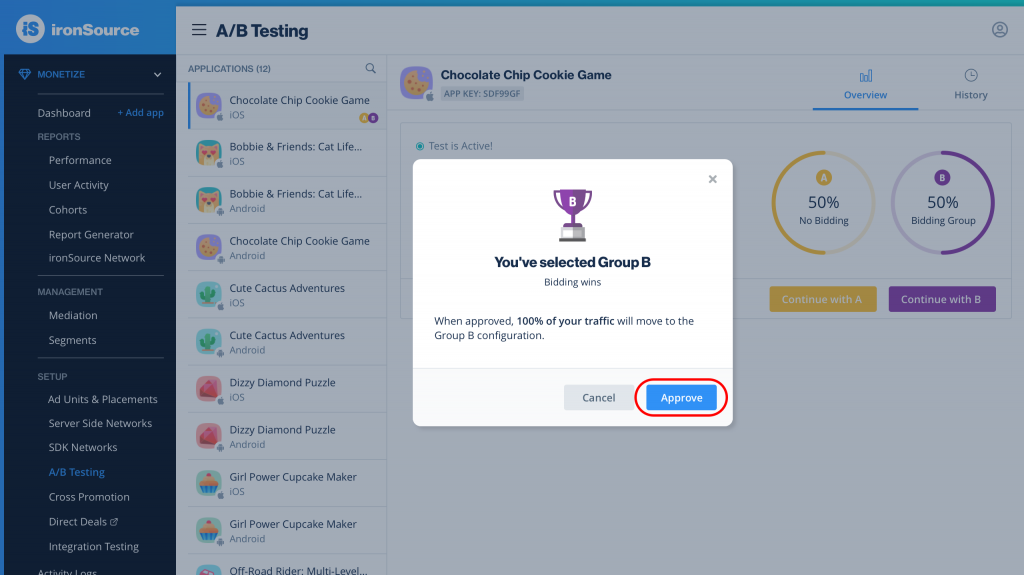Click the Continue with A button

823,299
